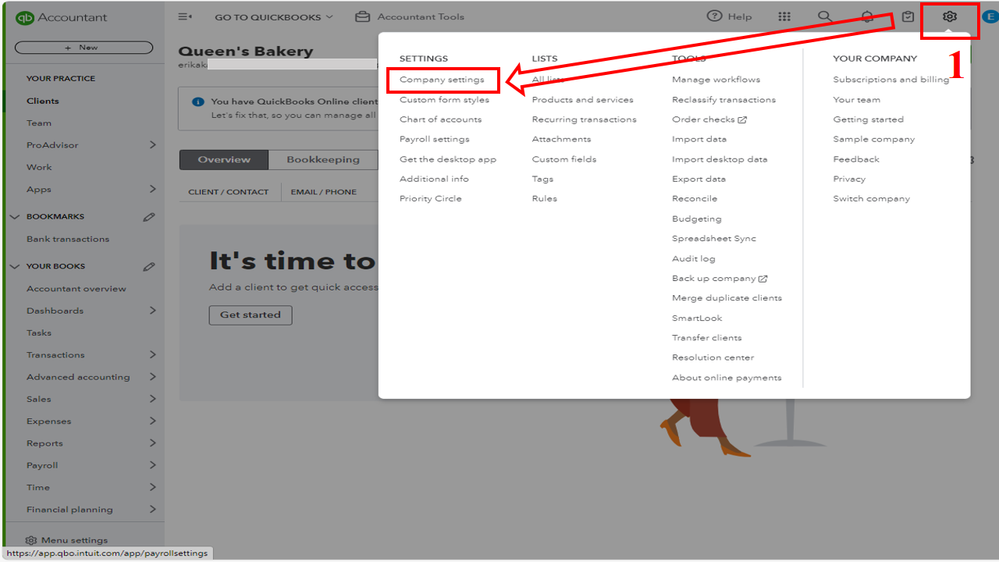The width and height of the screenshot is (999, 562).
Task: Open Chart of accounts
Action: [440, 120]
